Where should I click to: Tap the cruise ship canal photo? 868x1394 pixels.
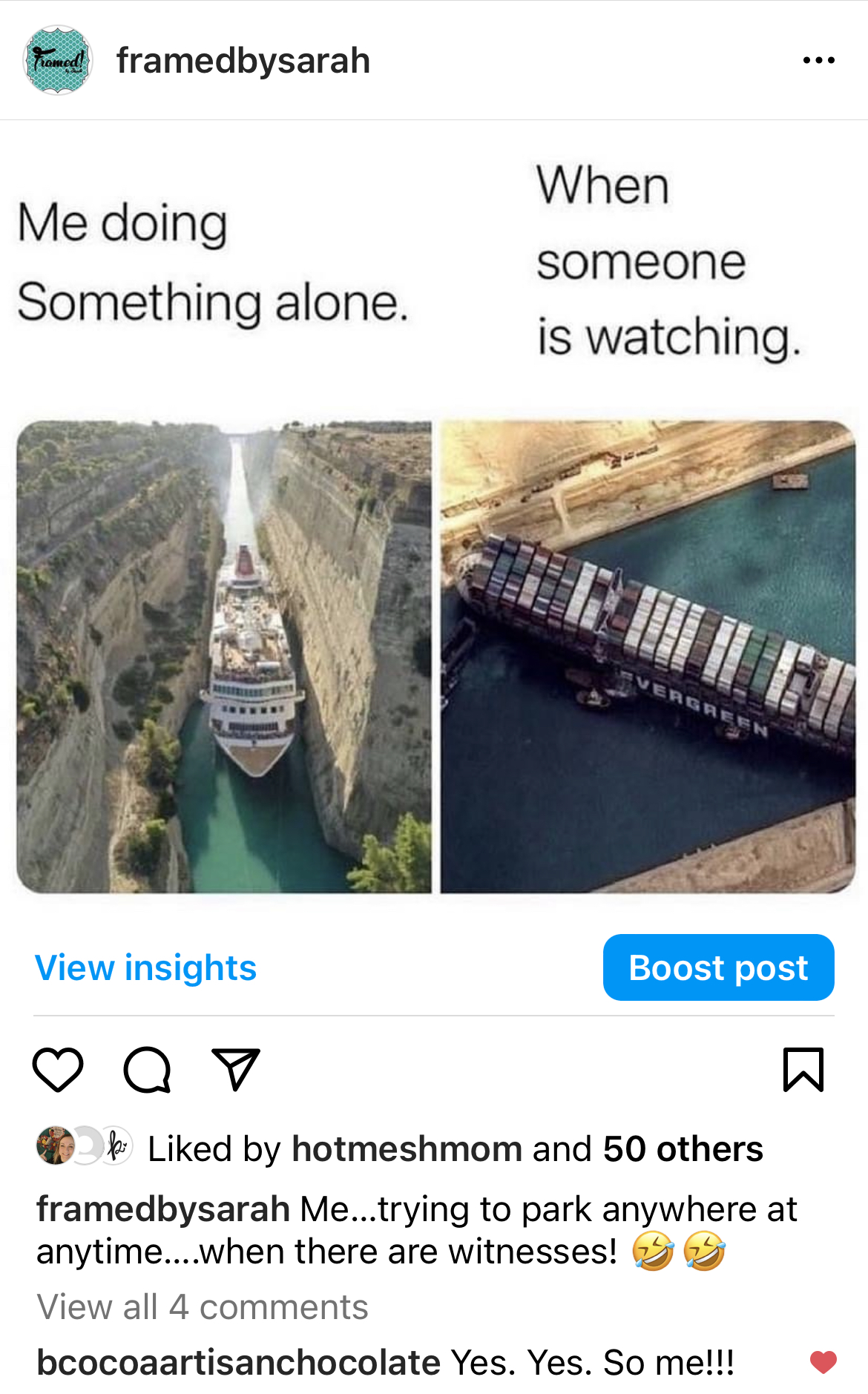point(224,657)
